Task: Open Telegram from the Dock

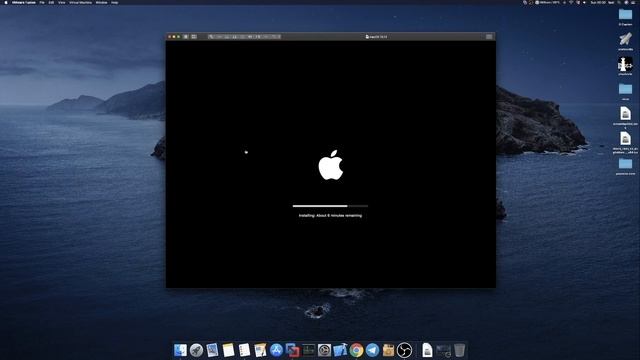Action: click(372, 350)
